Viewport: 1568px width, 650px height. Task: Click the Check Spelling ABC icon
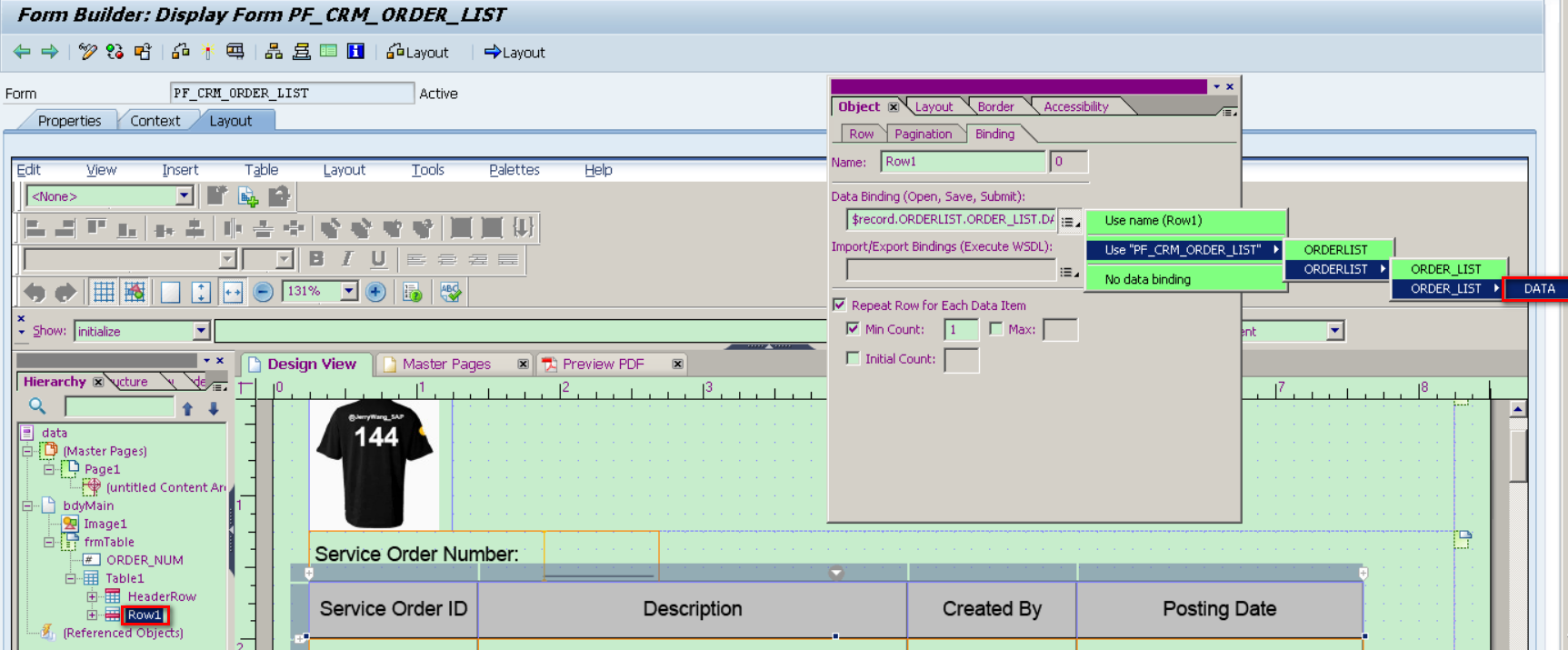tap(450, 292)
